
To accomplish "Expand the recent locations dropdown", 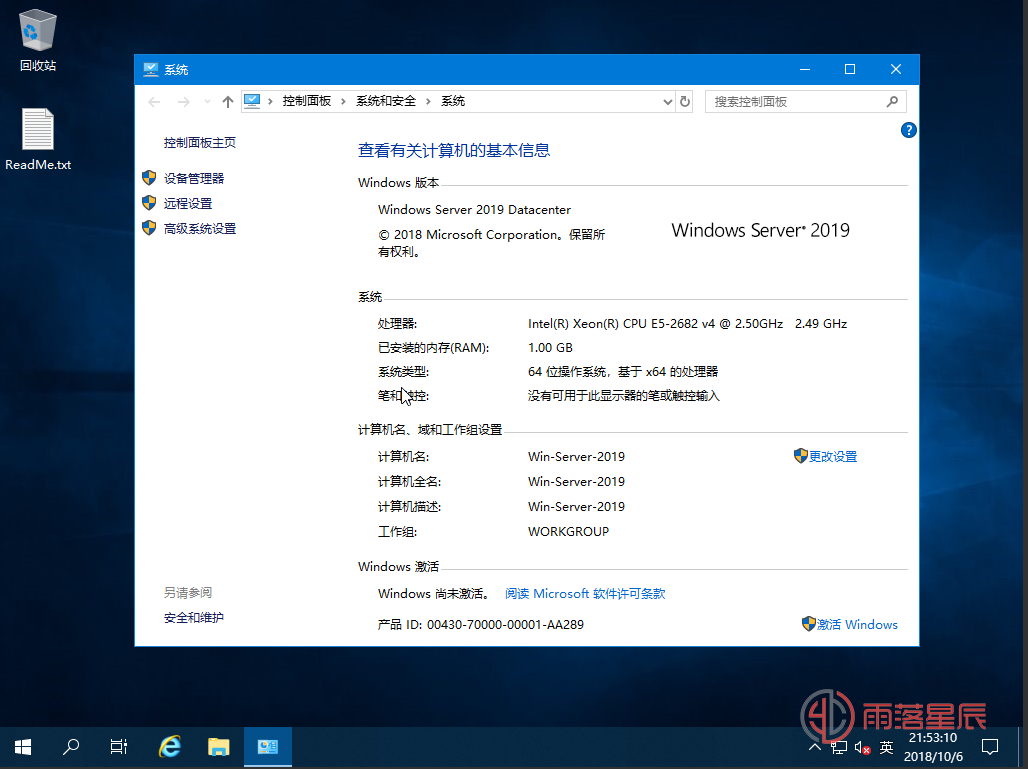I will (x=207, y=102).
